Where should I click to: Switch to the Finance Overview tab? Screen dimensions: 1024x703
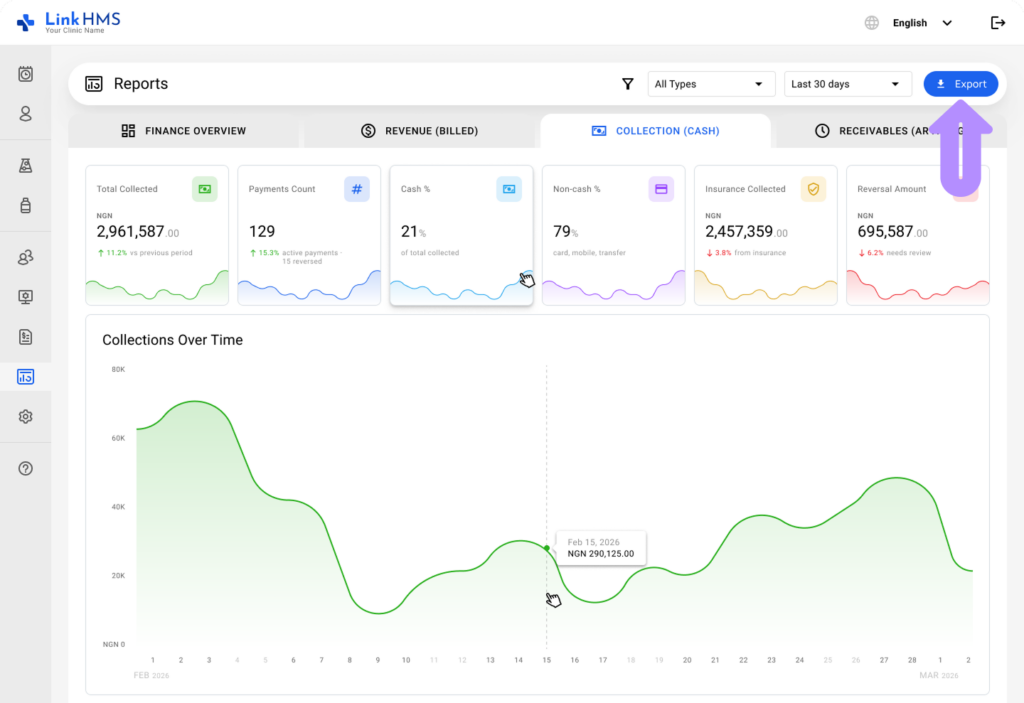[x=184, y=131]
